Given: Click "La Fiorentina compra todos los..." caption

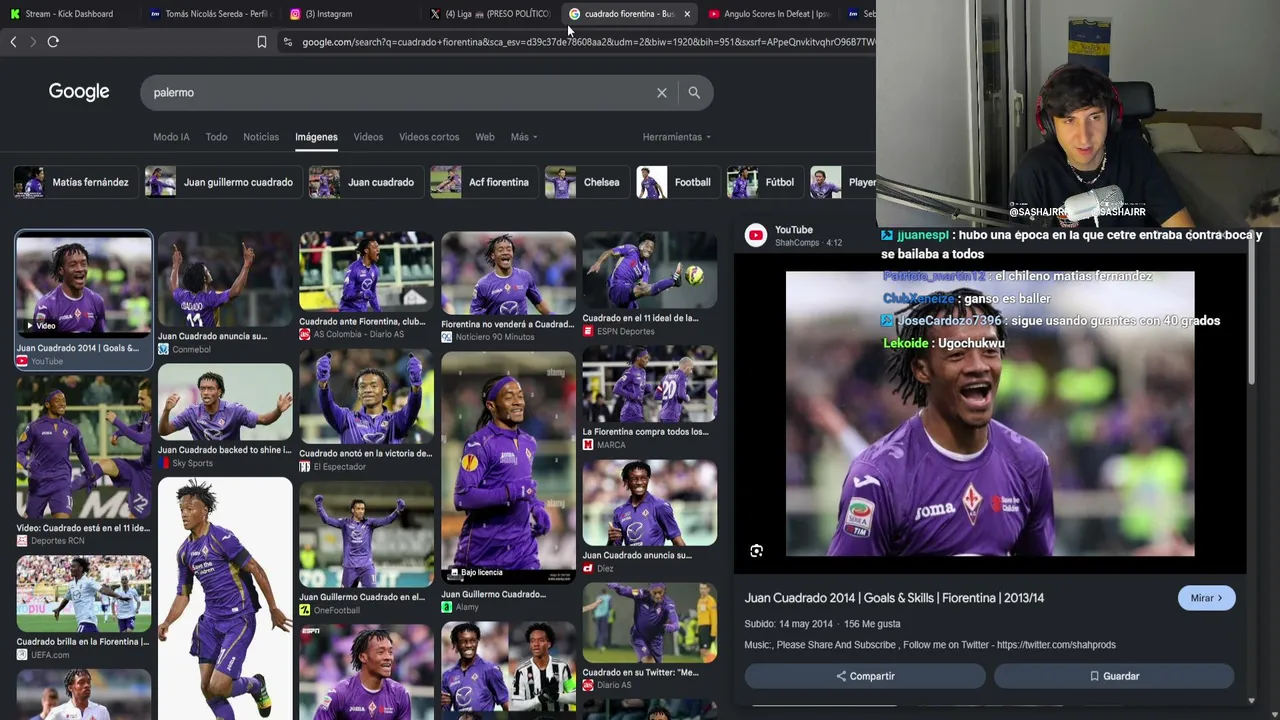Looking at the screenshot, I should click(645, 432).
